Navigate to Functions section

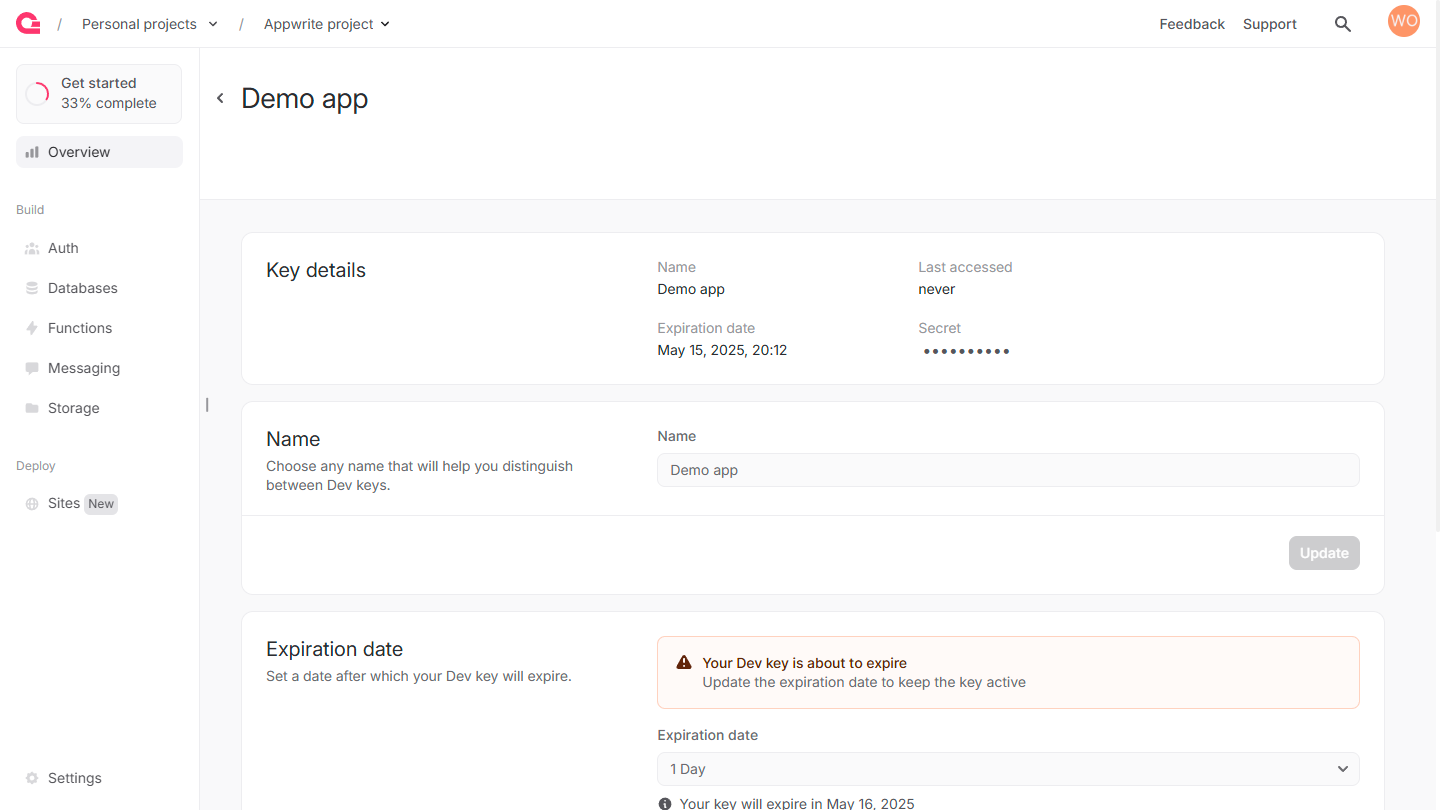click(79, 328)
